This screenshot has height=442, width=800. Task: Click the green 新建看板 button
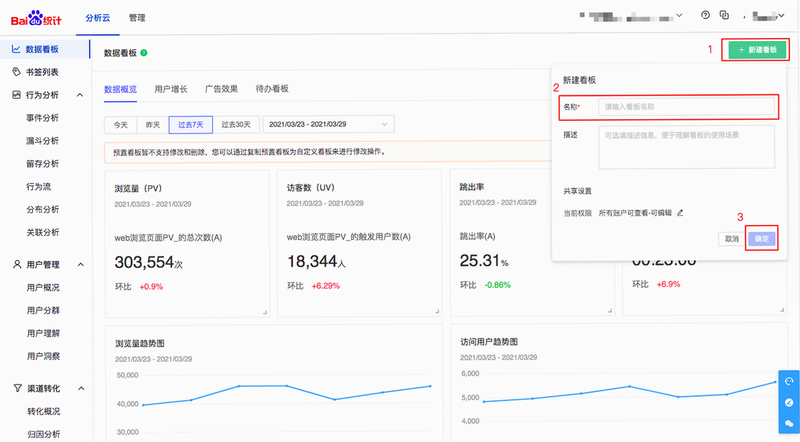click(757, 50)
